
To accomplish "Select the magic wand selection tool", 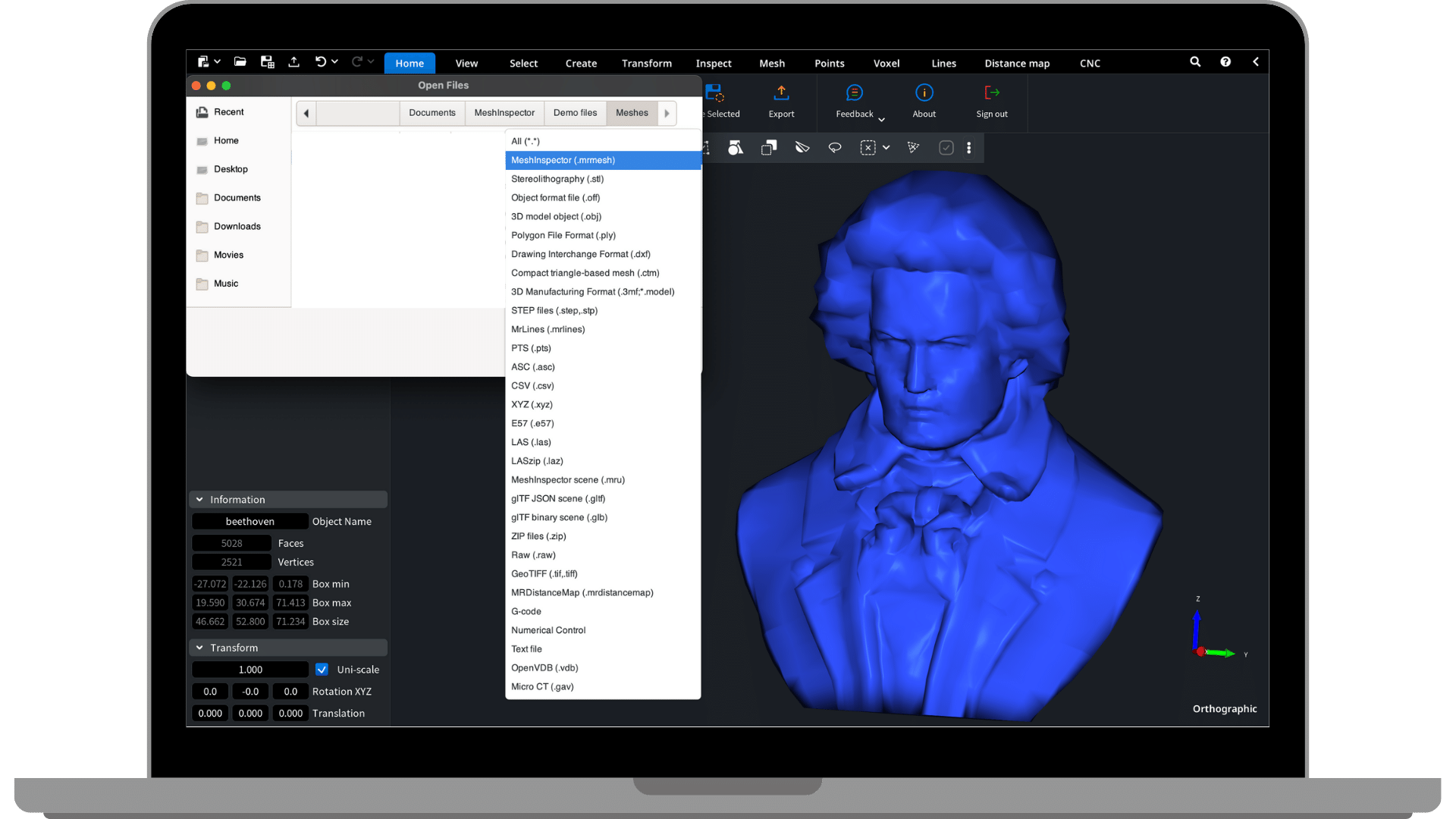I will click(x=914, y=148).
